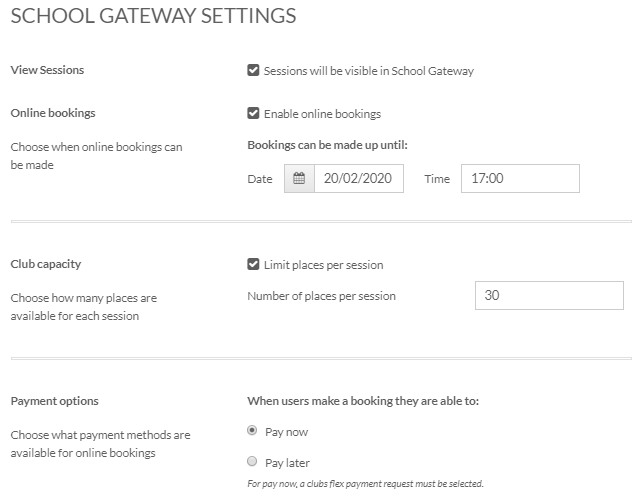Click the School Gateway Settings heading

153,16
